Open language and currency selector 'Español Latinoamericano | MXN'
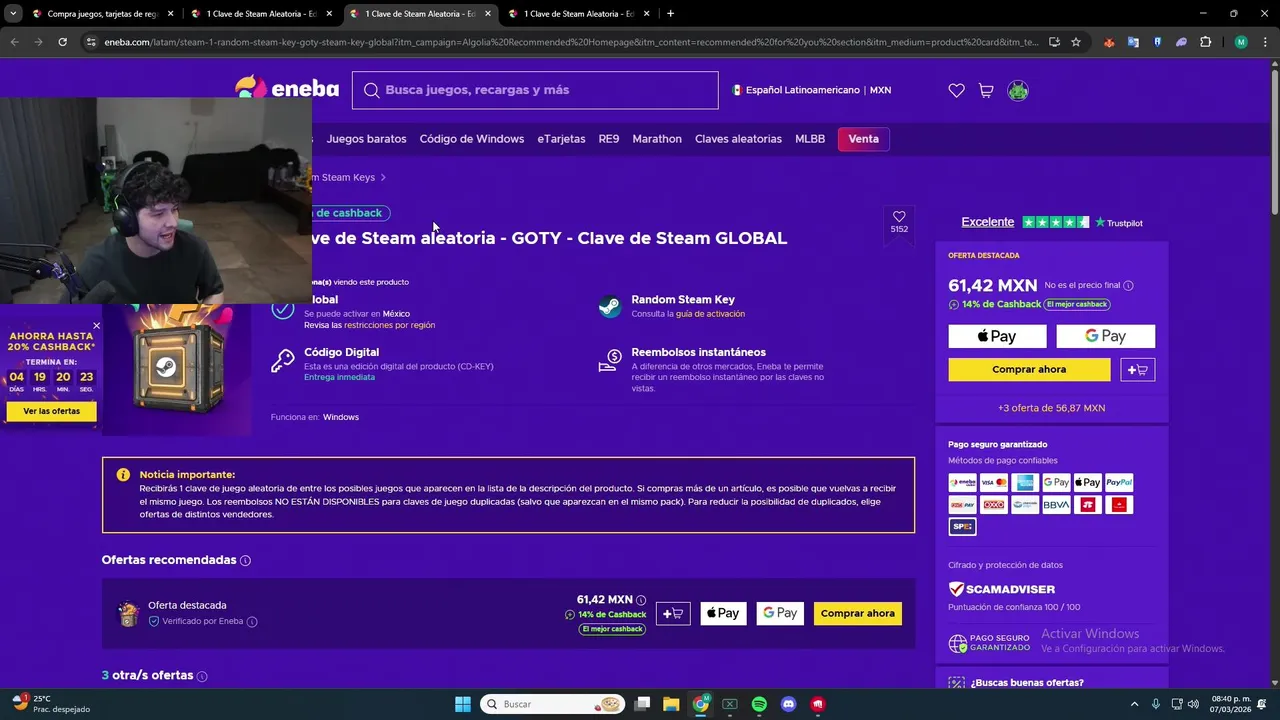 click(x=811, y=90)
